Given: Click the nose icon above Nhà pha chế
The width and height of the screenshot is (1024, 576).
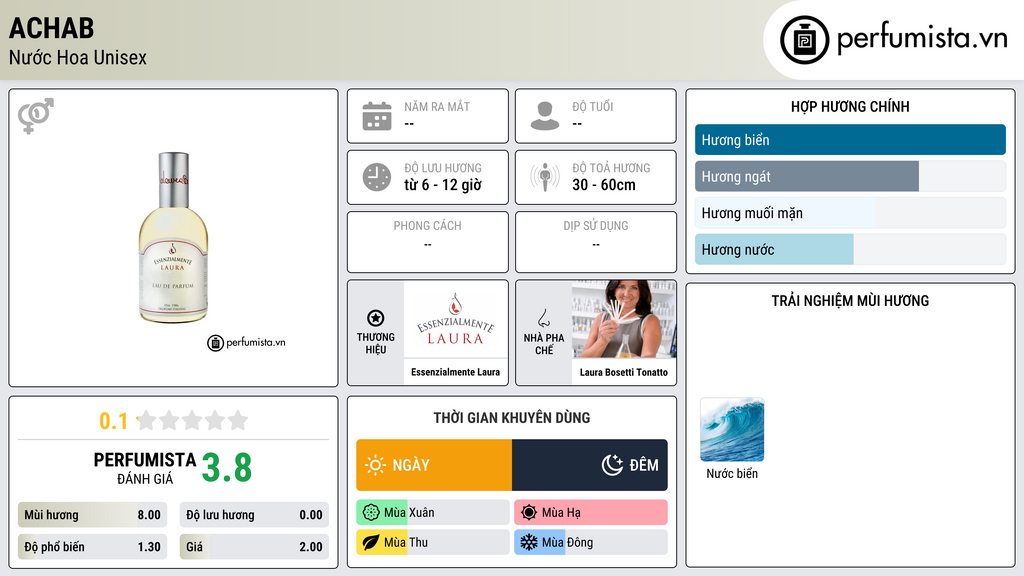Looking at the screenshot, I should (543, 318).
